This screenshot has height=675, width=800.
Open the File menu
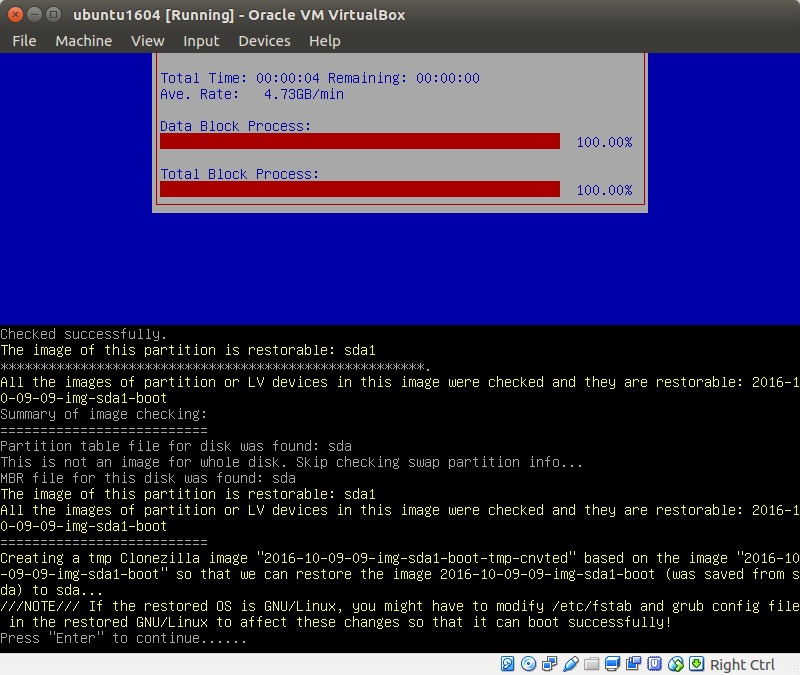click(x=24, y=41)
